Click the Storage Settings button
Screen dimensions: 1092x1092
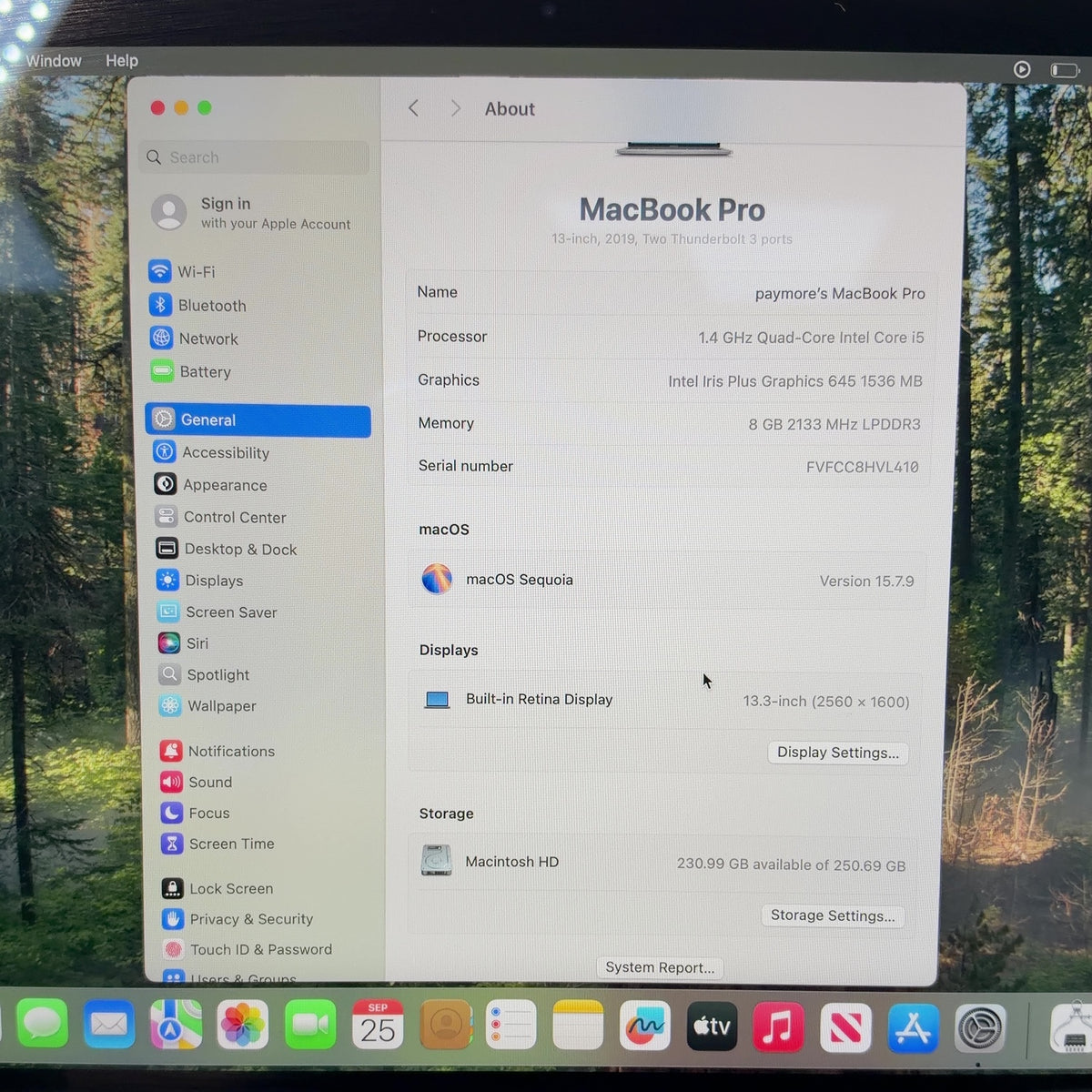click(x=833, y=915)
